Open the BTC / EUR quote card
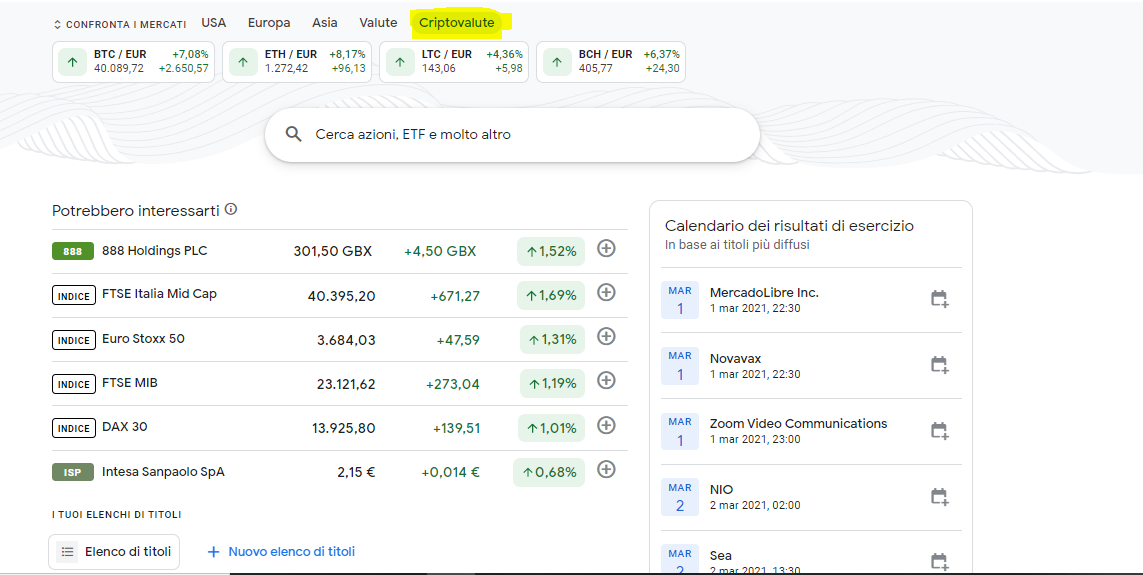1143x575 pixels. pos(133,62)
